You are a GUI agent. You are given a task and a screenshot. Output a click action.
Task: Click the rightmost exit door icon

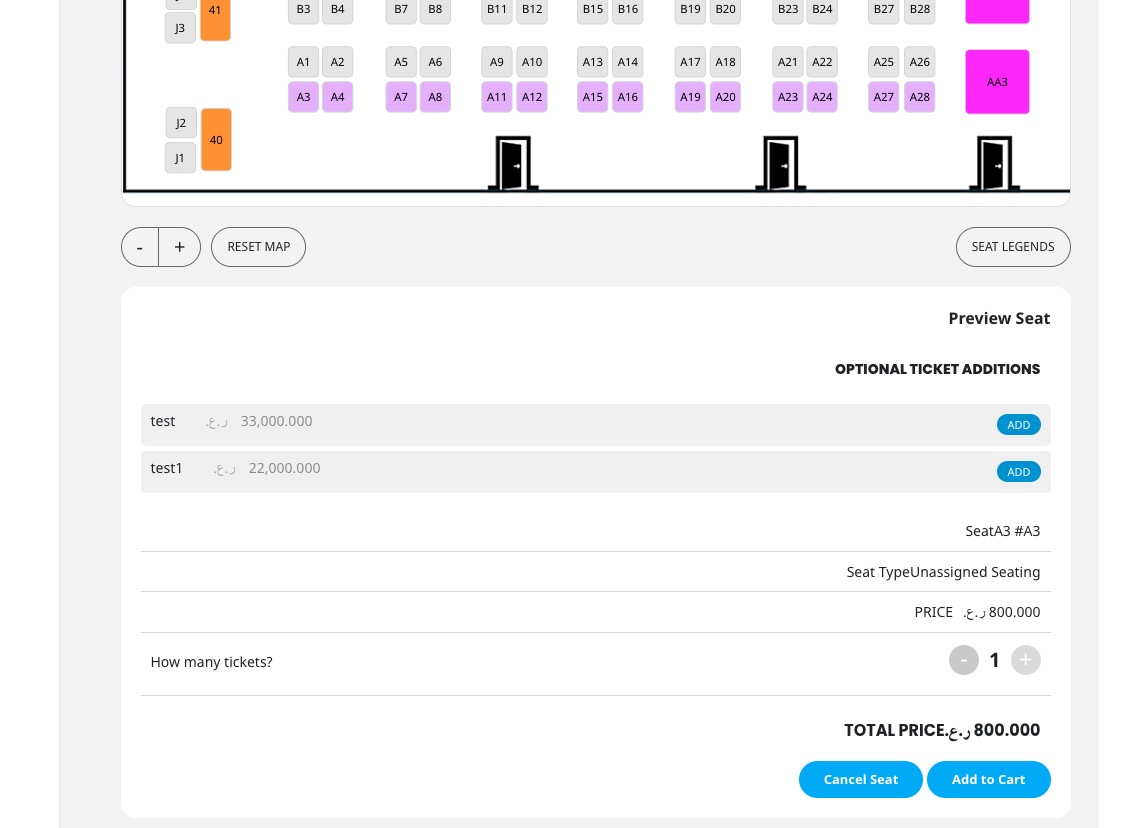click(x=994, y=163)
